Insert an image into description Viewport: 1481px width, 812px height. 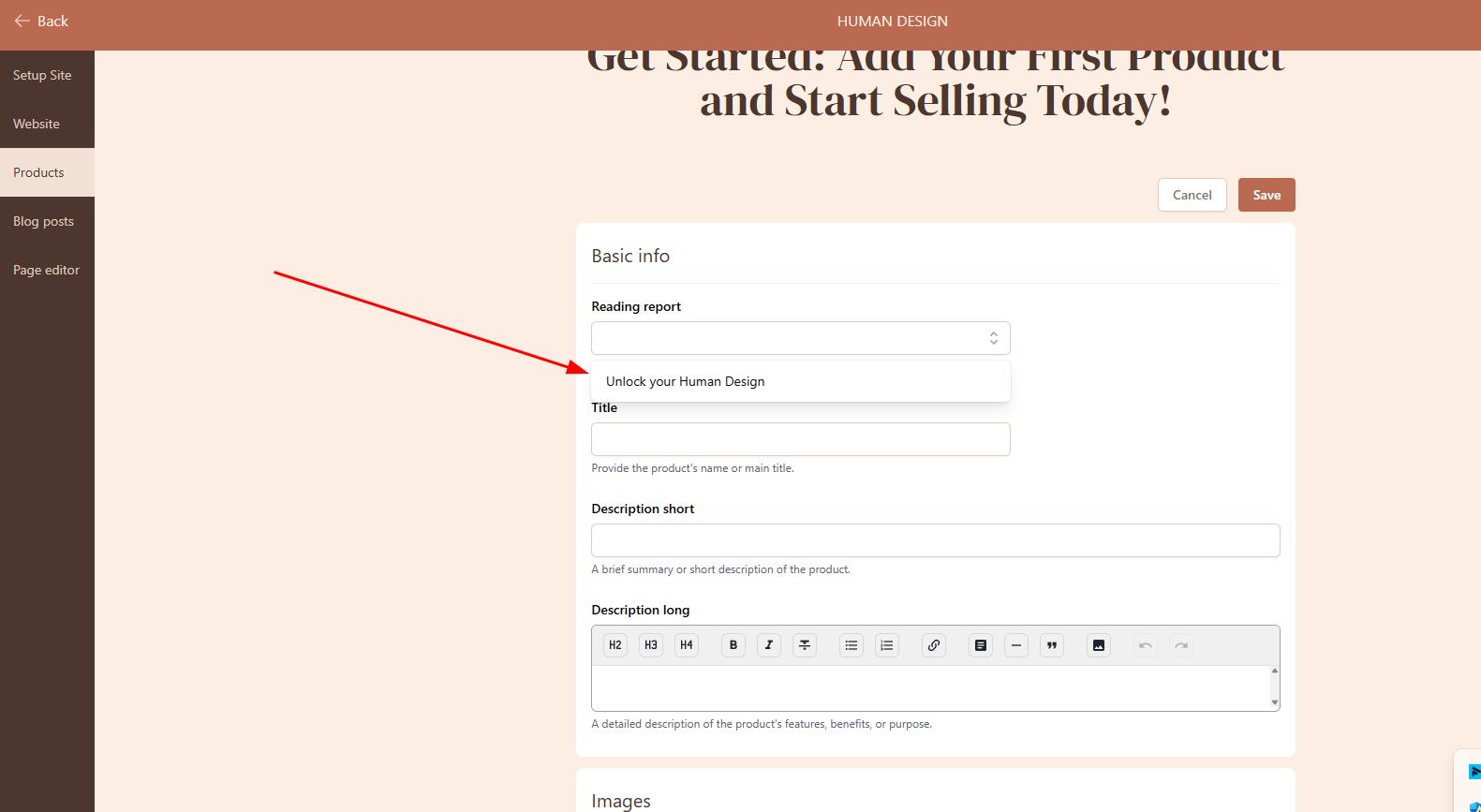click(1099, 645)
